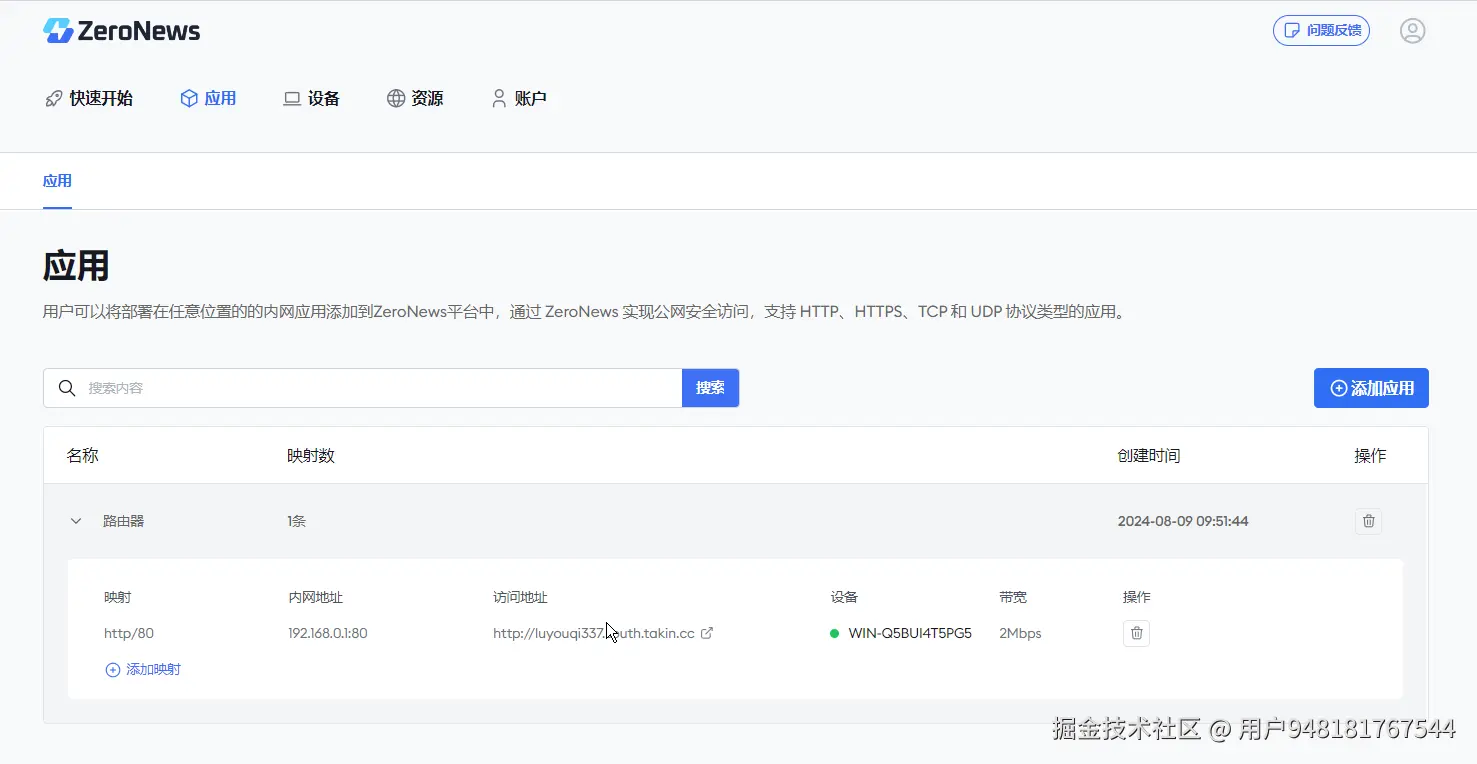The width and height of the screenshot is (1477, 764).
Task: Click the trash icon for 路由器 application
Action: point(1368,520)
